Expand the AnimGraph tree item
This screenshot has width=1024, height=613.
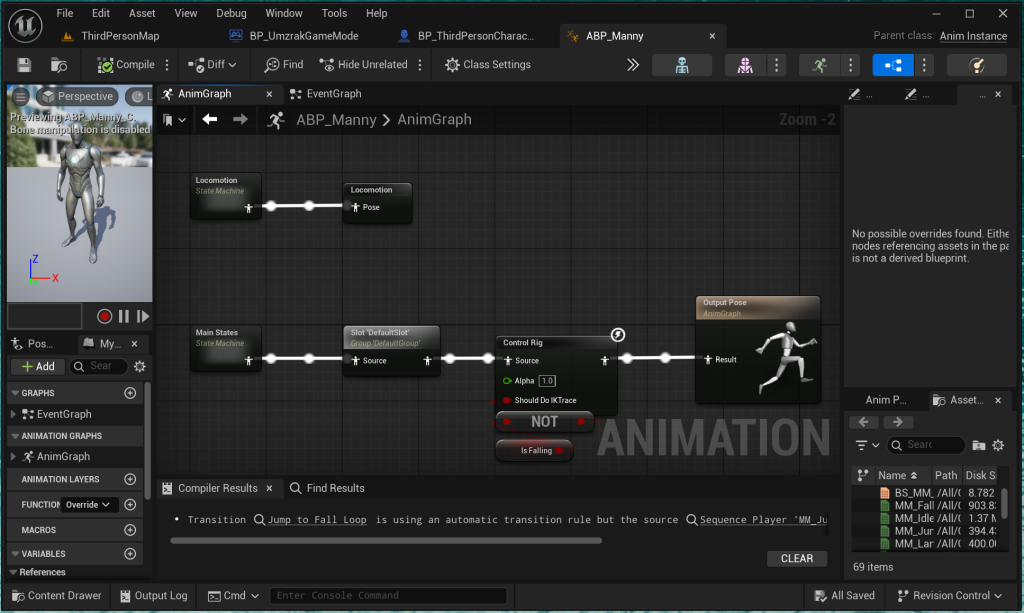14,456
